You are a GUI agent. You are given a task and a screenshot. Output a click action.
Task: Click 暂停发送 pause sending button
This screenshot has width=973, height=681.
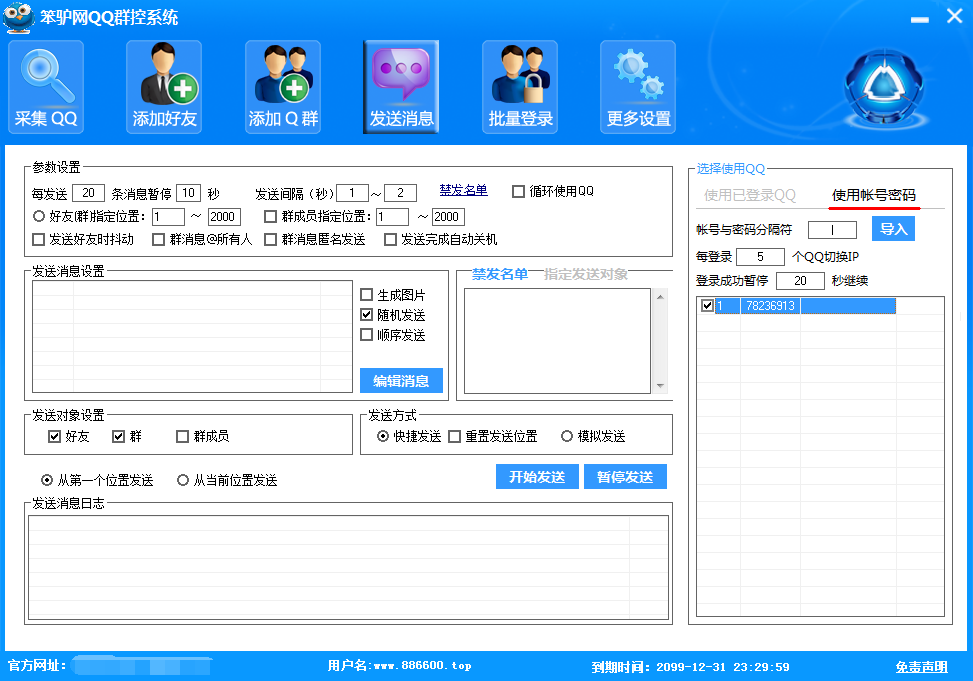click(626, 477)
